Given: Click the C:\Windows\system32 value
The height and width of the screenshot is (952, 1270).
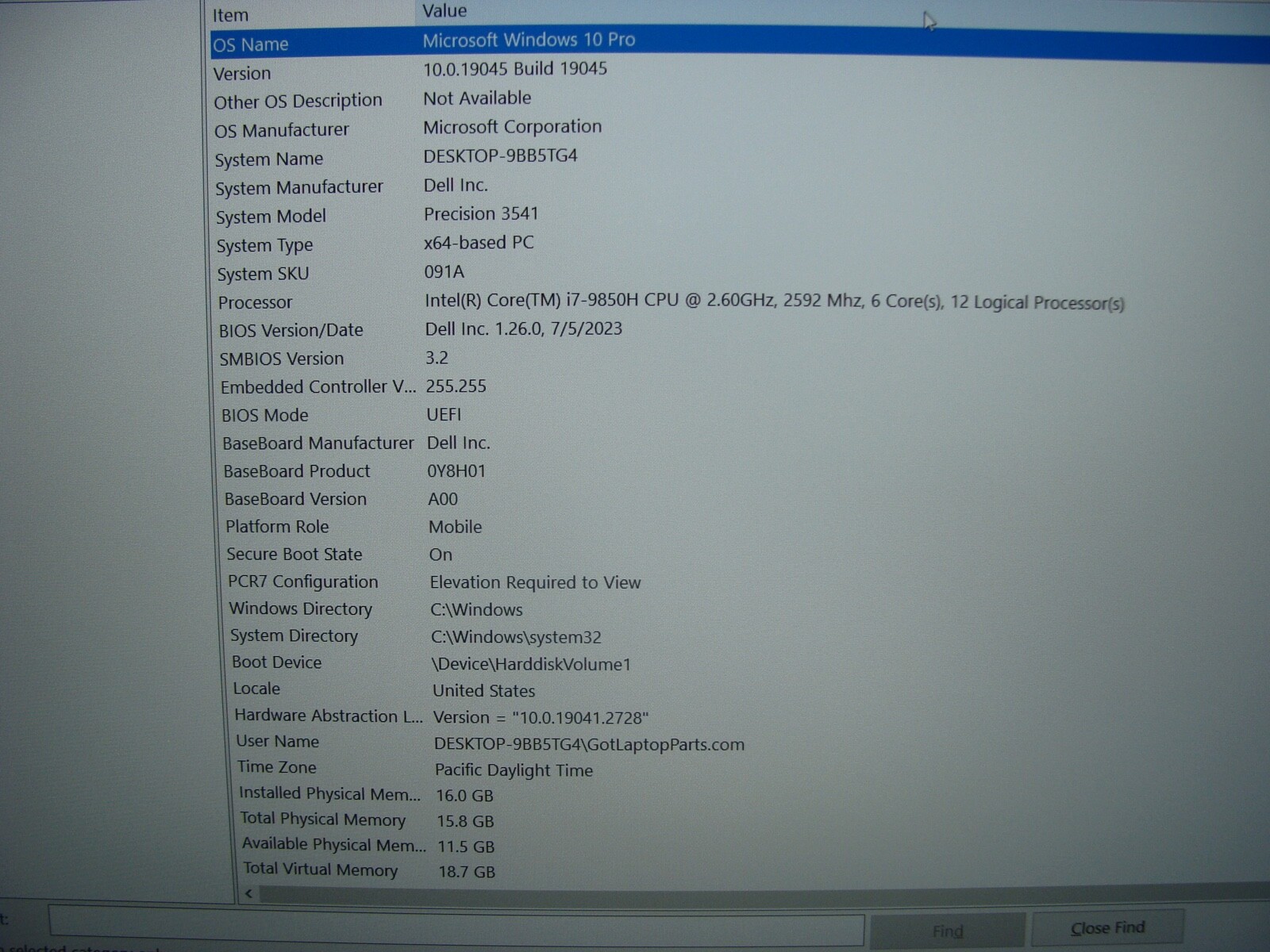Looking at the screenshot, I should (516, 637).
